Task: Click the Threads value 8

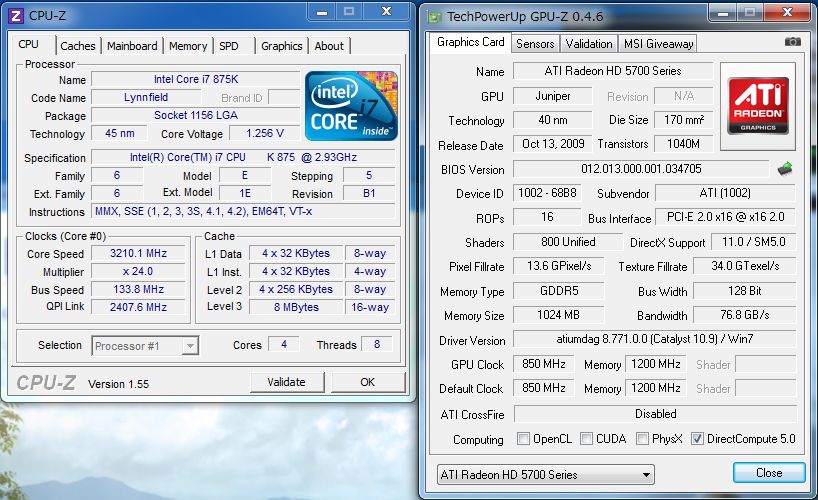Action: [x=377, y=344]
